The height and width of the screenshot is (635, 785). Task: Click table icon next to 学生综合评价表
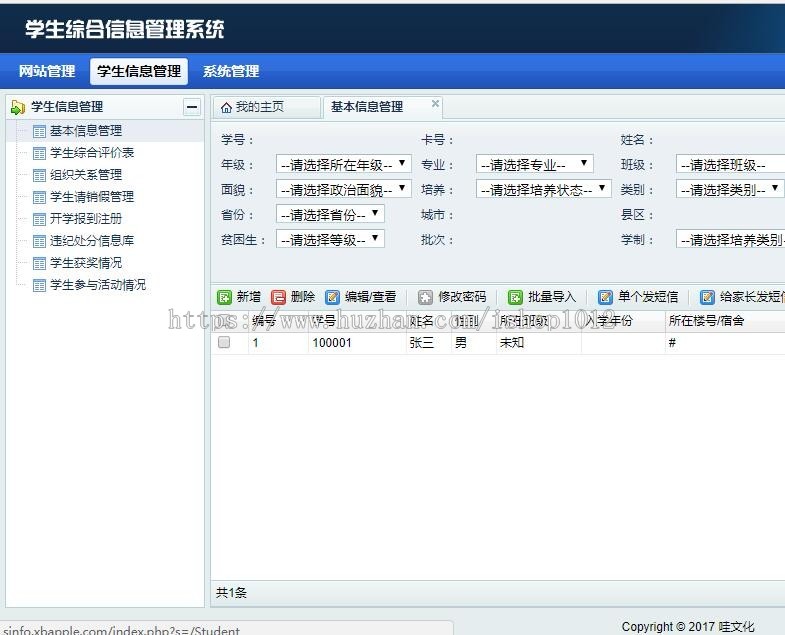coord(39,153)
